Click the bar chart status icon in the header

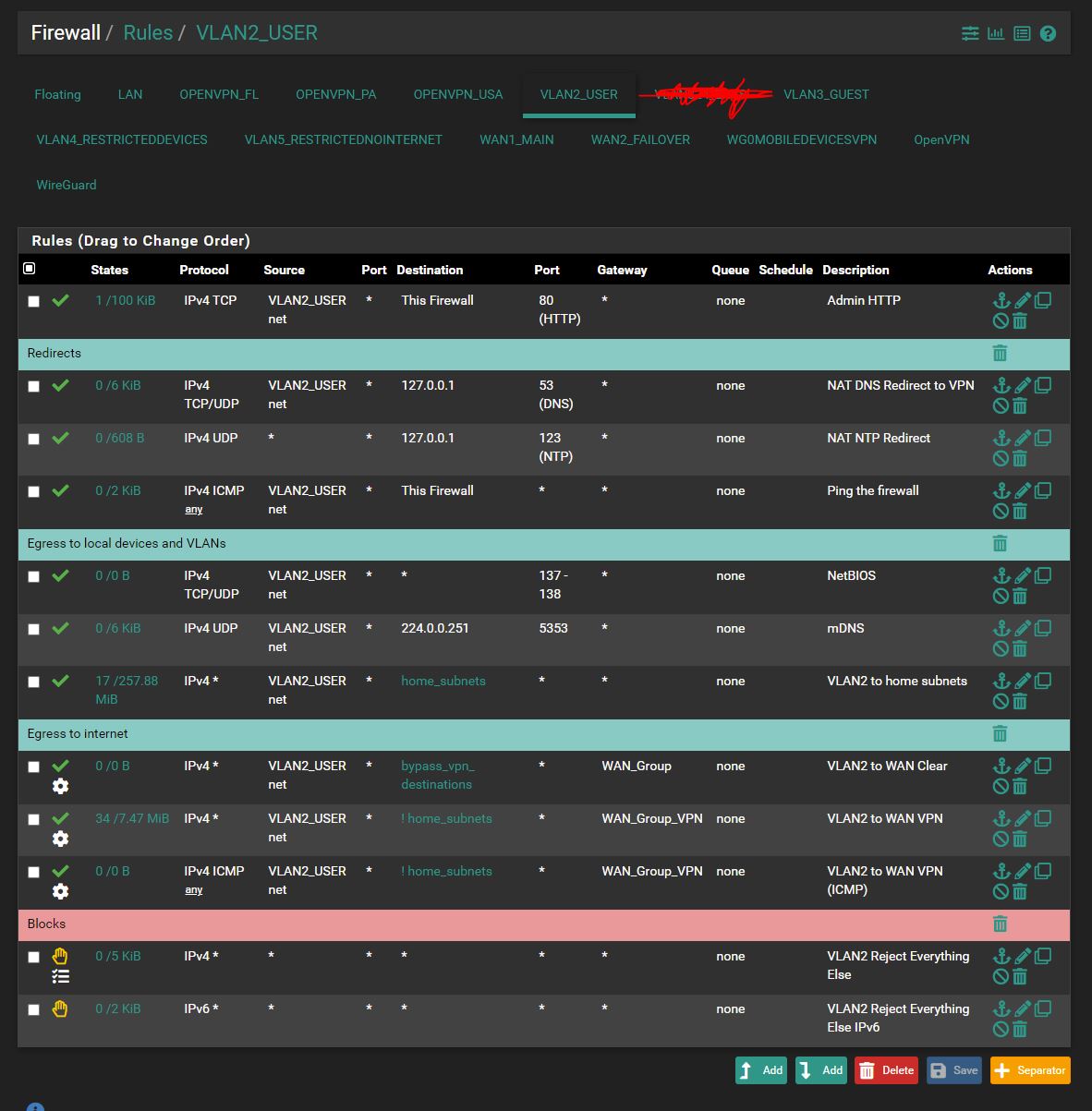(996, 34)
